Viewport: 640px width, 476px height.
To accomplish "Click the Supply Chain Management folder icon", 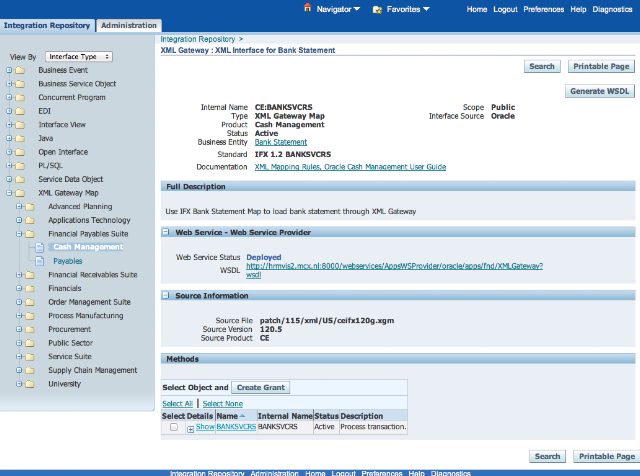I will pos(30,371).
